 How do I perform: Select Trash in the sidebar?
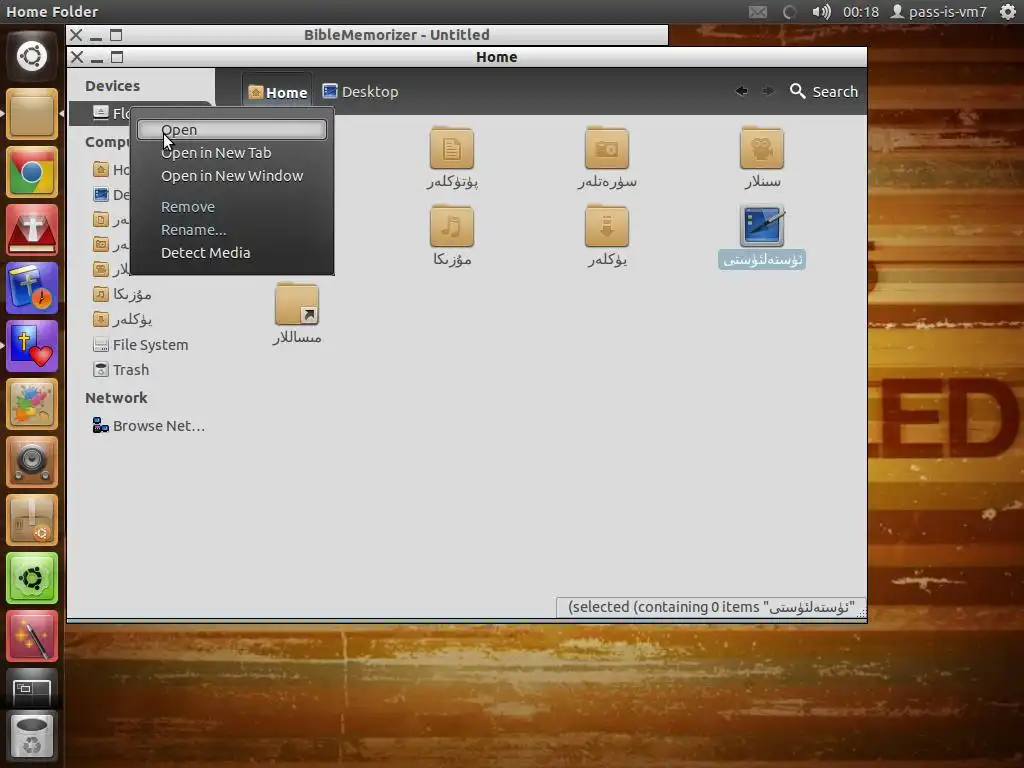click(121, 370)
